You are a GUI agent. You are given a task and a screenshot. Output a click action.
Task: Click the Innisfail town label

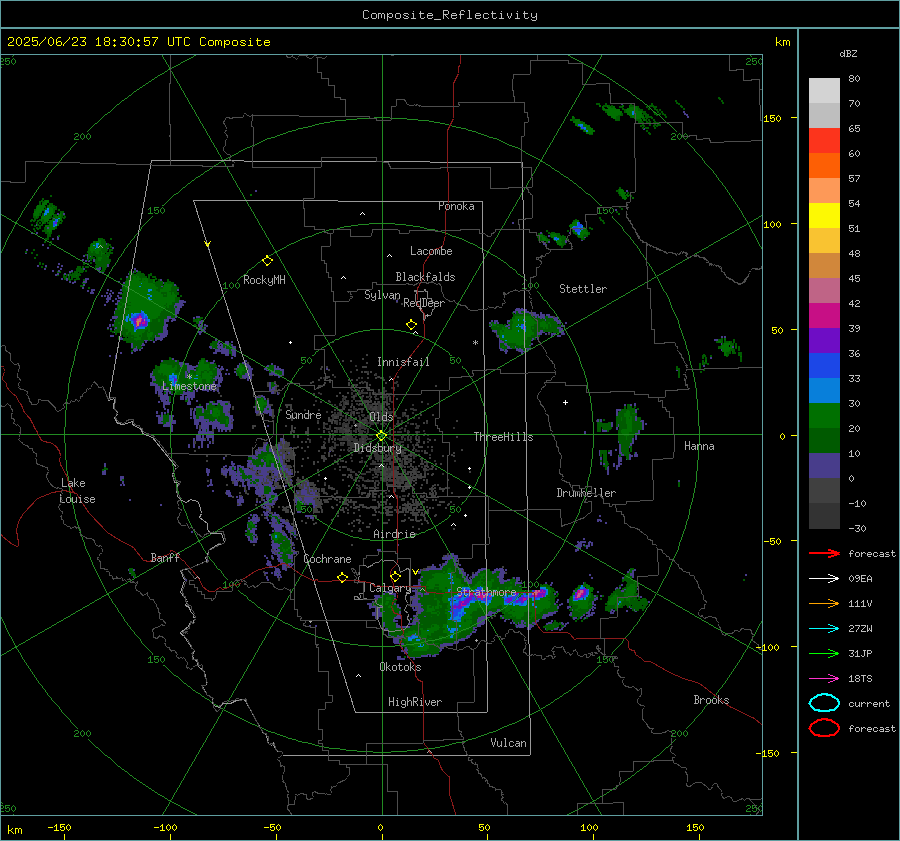403,362
